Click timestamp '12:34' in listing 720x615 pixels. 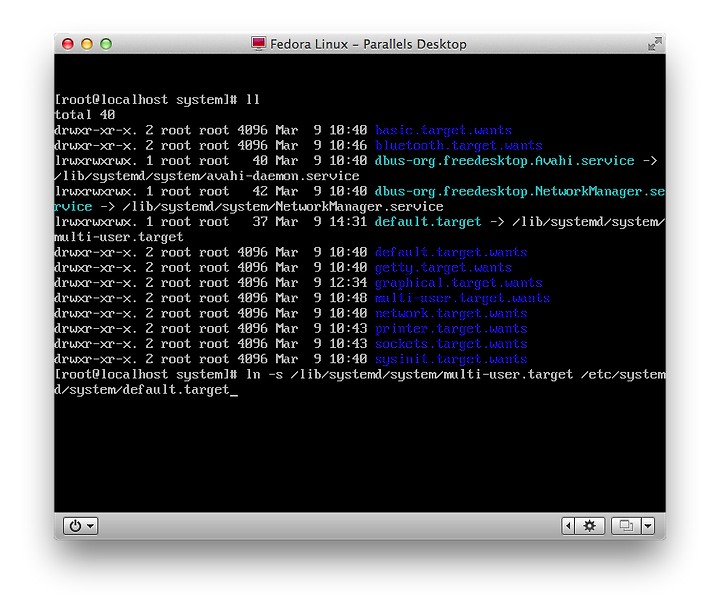point(348,283)
